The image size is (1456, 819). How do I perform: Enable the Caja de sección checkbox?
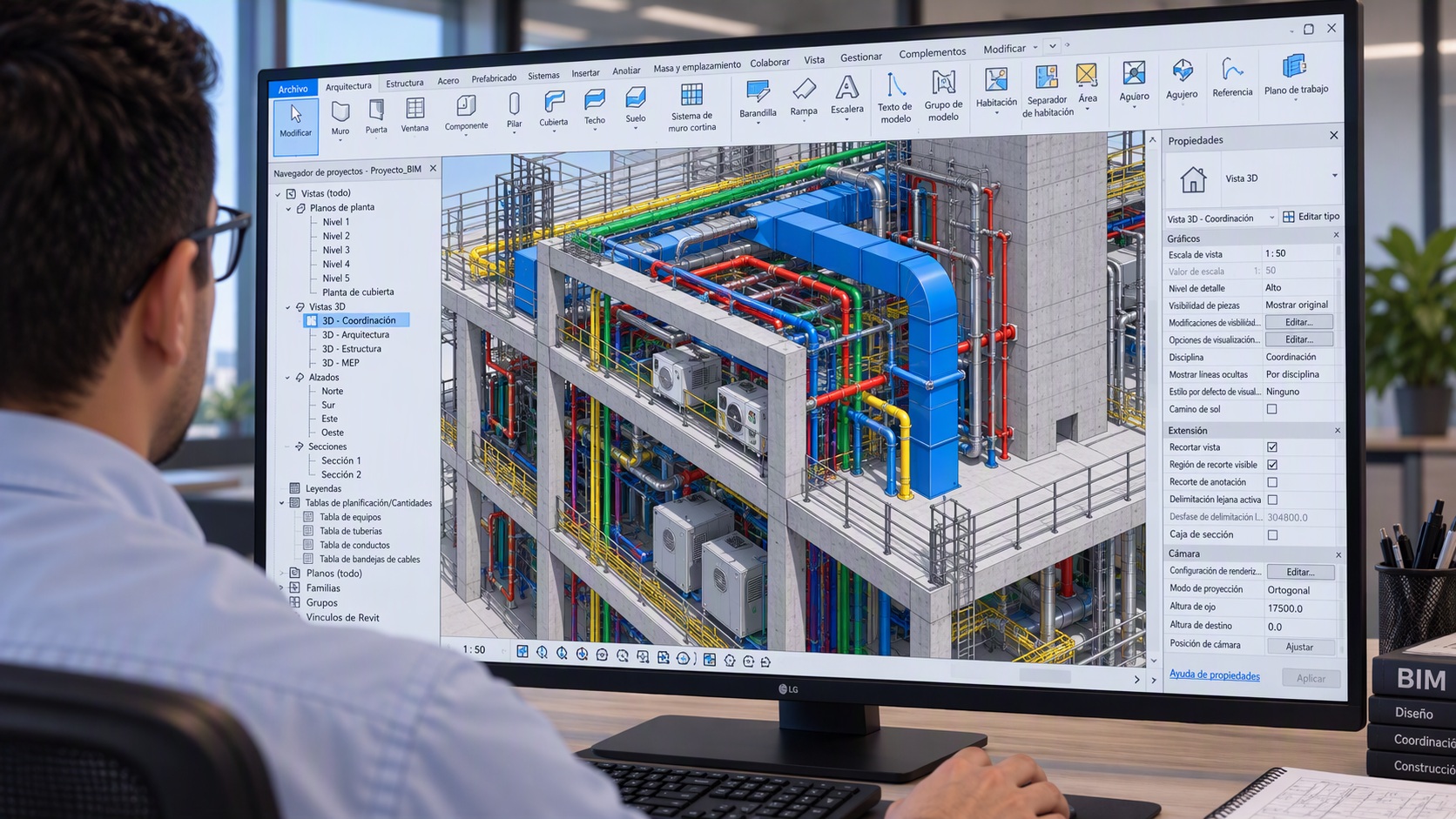click(1272, 535)
